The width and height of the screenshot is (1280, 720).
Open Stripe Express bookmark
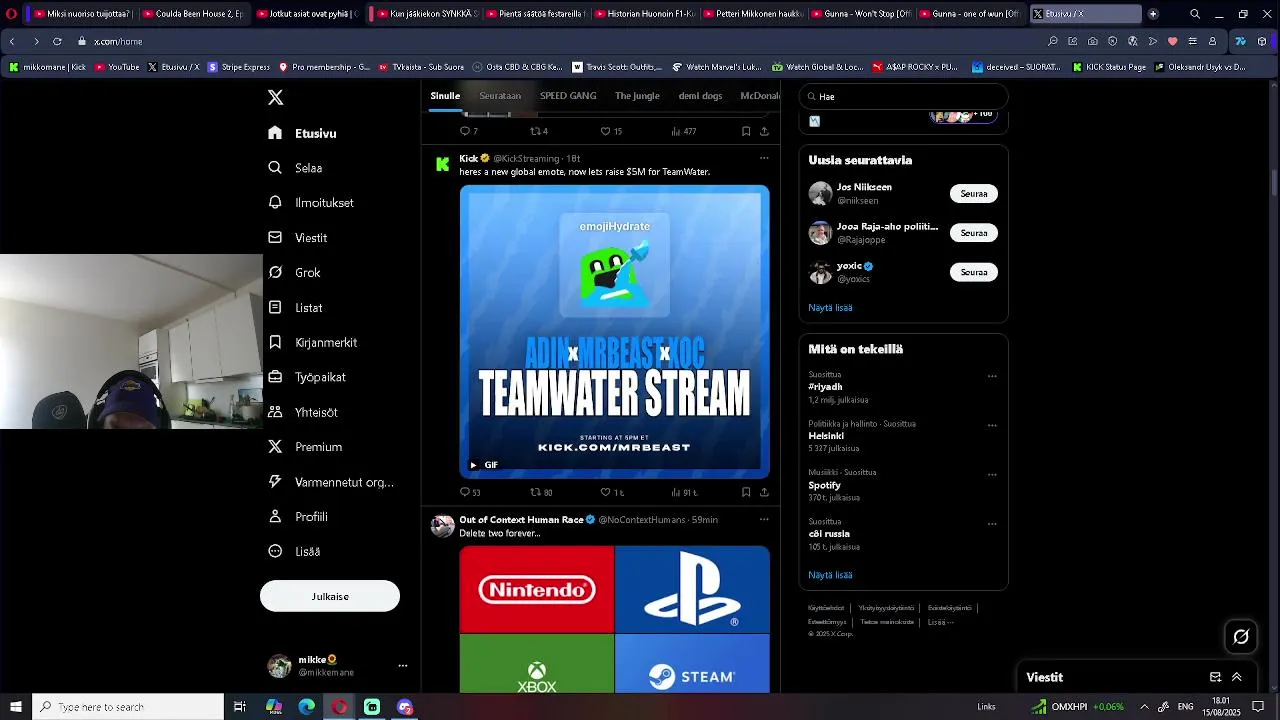tap(238, 67)
